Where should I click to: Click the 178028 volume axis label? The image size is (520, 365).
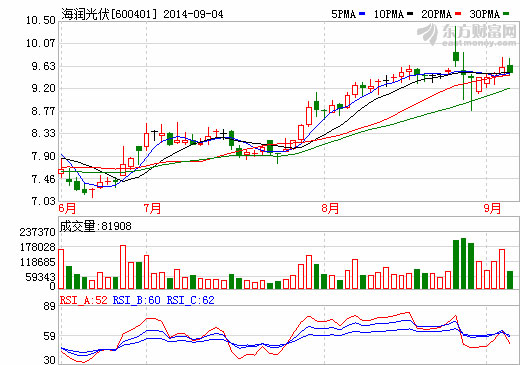pyautogui.click(x=37, y=247)
